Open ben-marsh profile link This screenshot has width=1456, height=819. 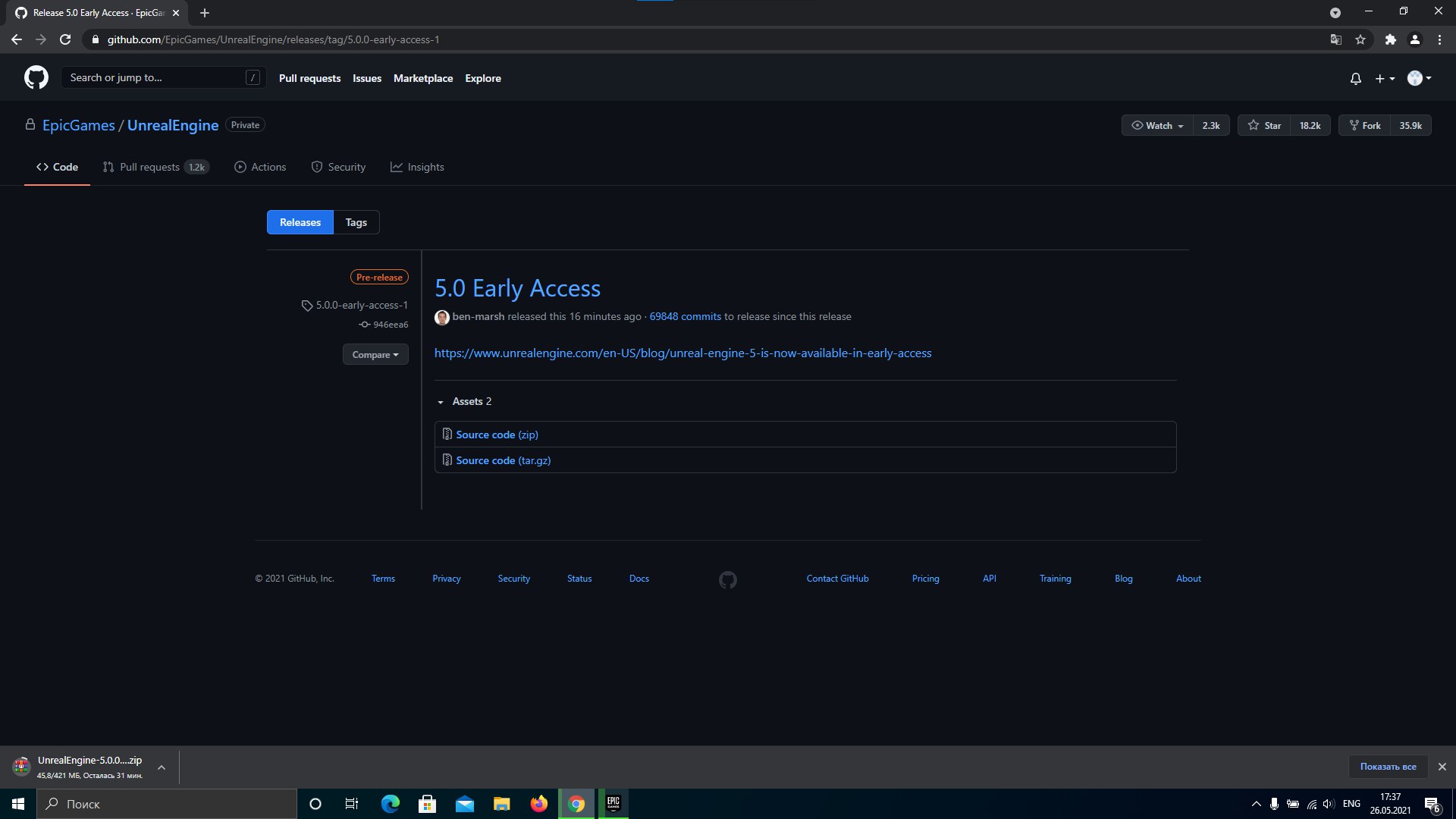[479, 316]
